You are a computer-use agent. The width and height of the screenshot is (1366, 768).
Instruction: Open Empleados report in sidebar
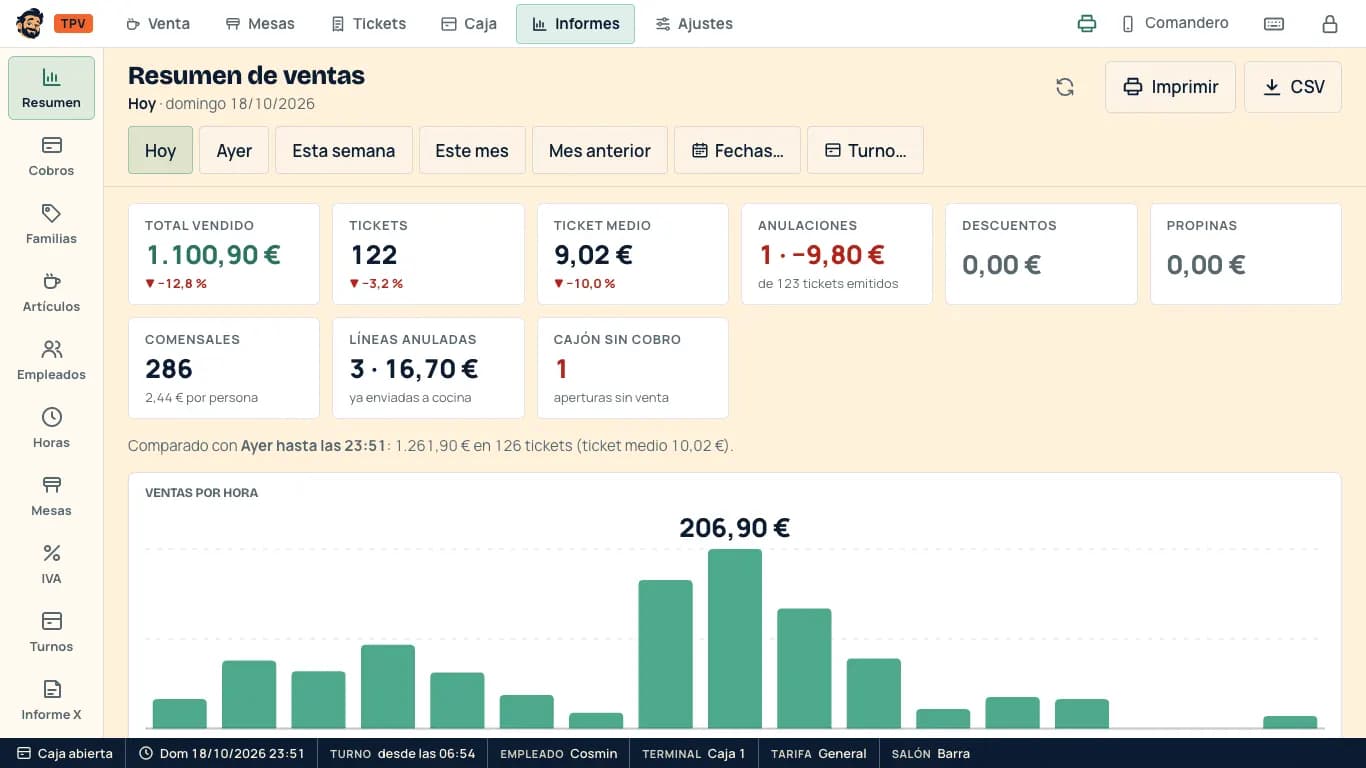pos(51,360)
